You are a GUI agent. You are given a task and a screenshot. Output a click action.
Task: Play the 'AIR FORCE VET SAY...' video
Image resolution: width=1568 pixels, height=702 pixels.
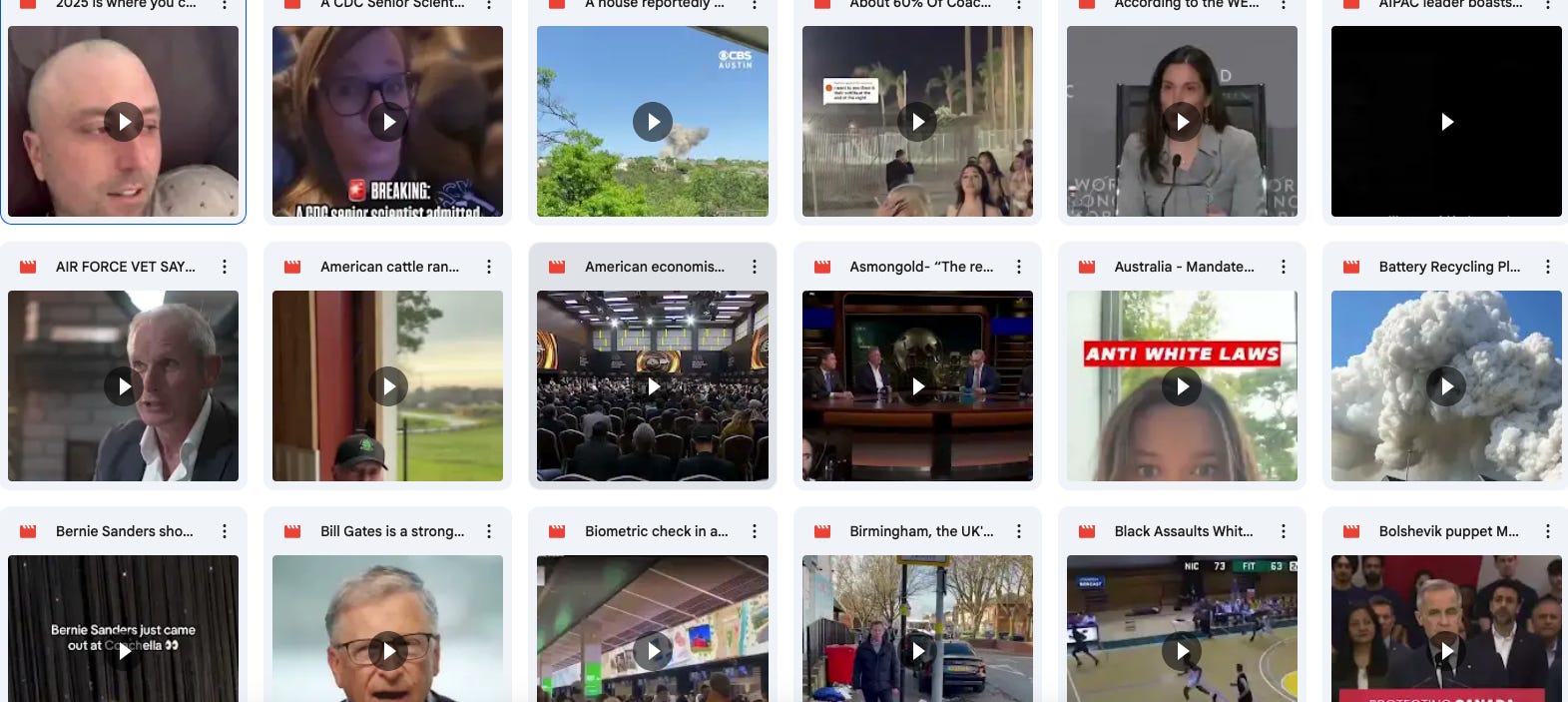124,386
